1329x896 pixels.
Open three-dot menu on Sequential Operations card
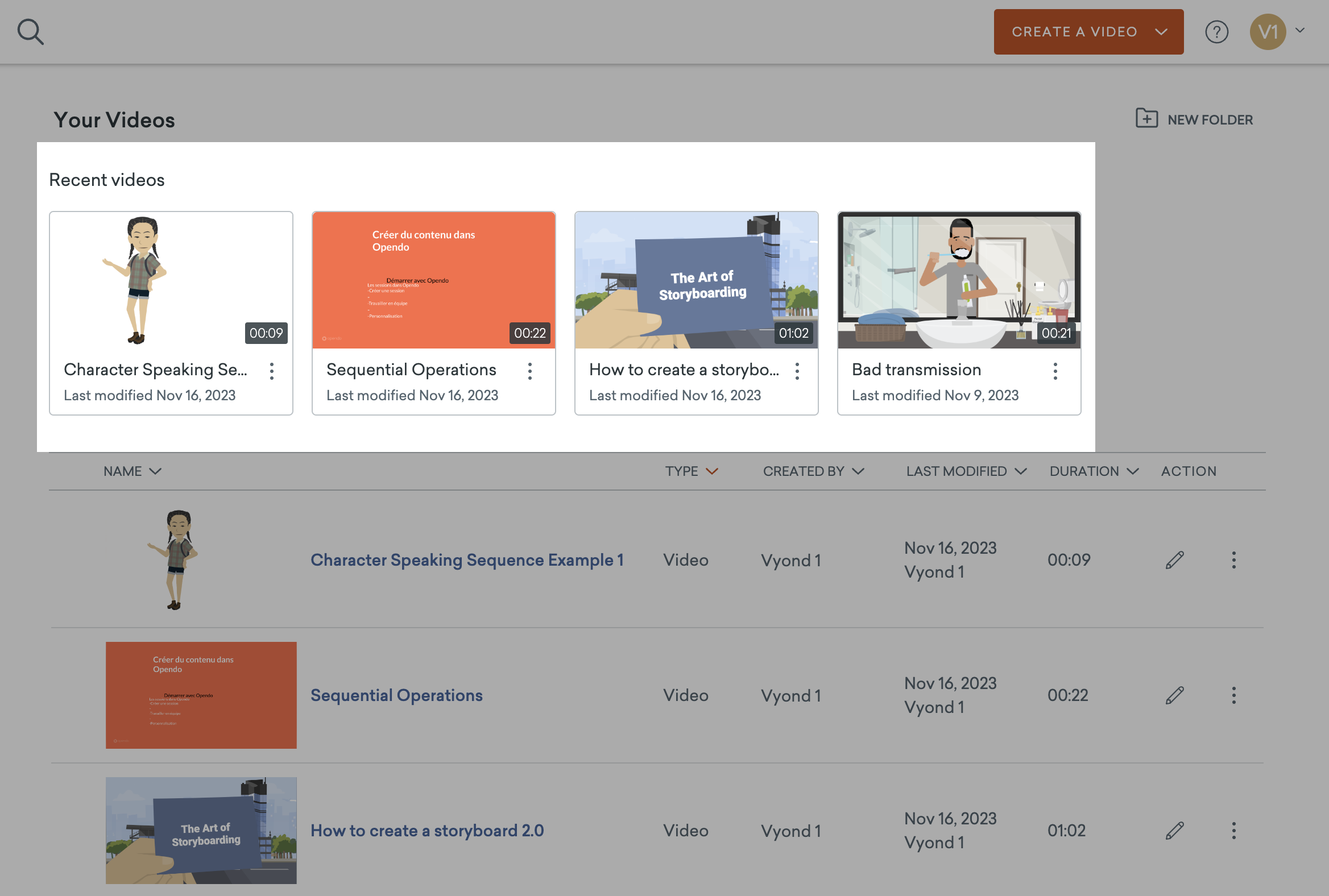pyautogui.click(x=530, y=371)
